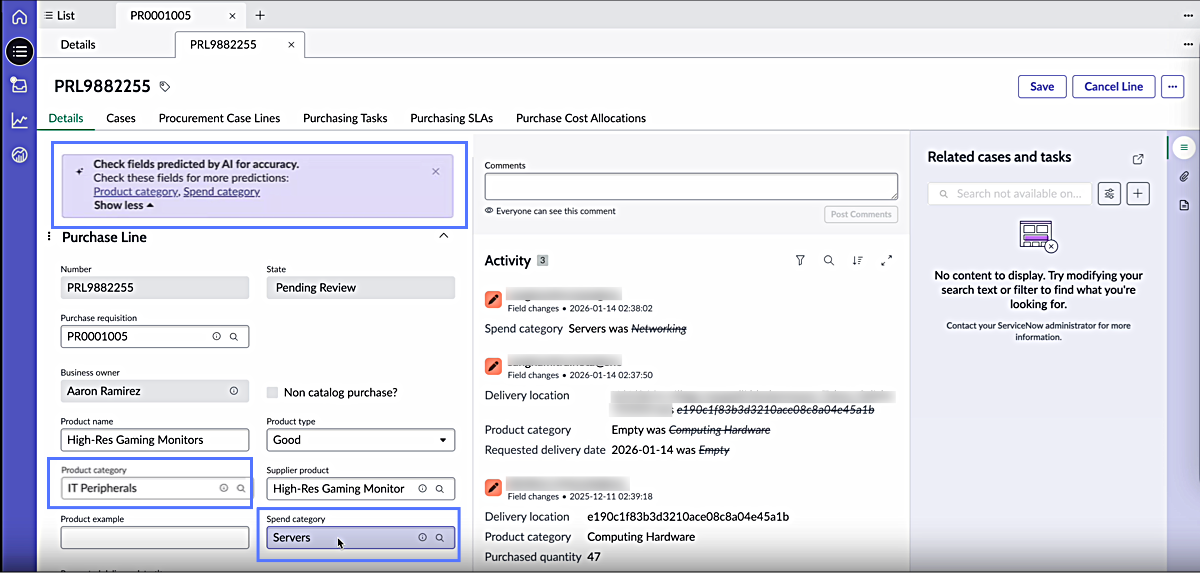
Task: Open the line chart analytics sidebar icon
Action: point(19,120)
